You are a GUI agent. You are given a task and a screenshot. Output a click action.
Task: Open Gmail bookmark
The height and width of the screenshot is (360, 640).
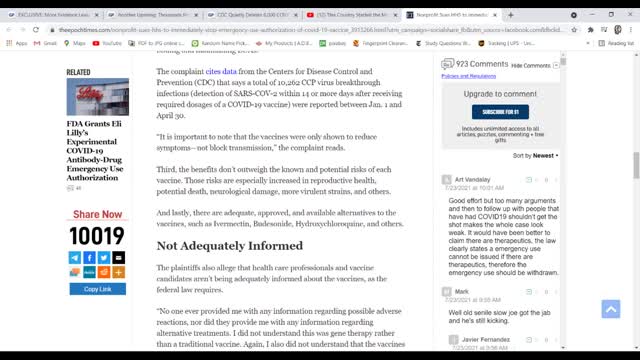(x=45, y=43)
